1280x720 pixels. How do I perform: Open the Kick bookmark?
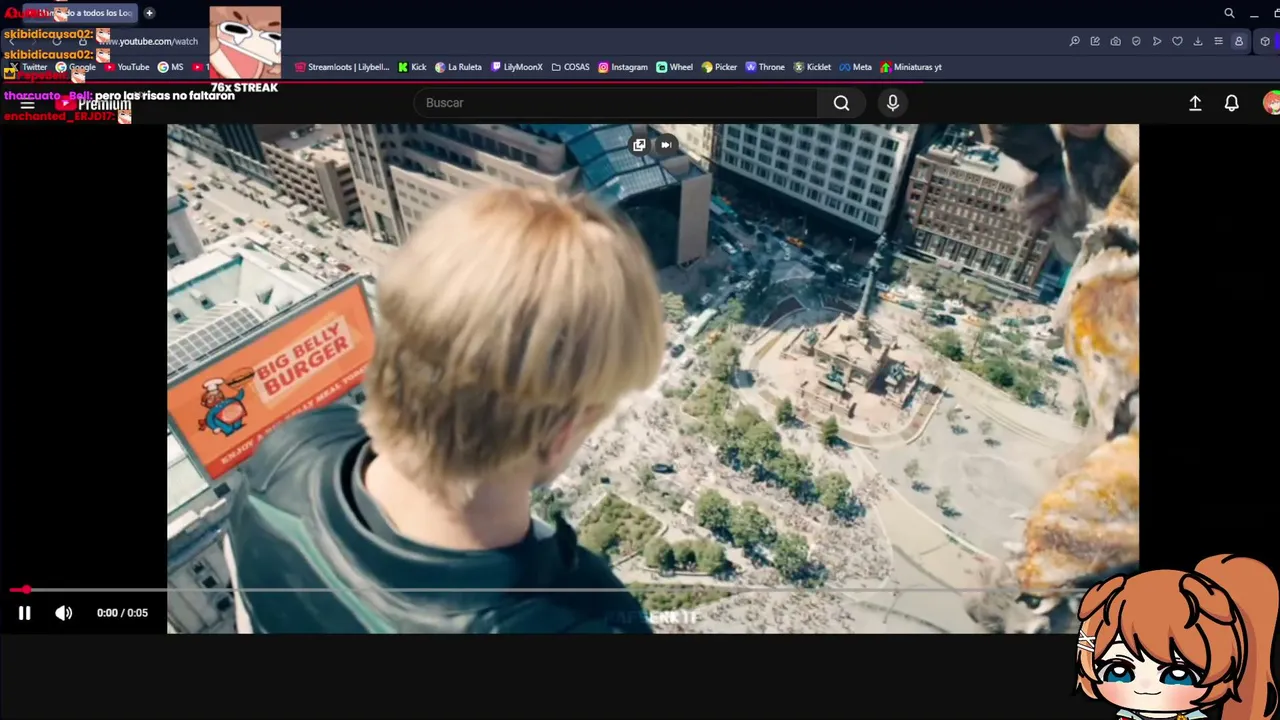pyautogui.click(x=412, y=67)
